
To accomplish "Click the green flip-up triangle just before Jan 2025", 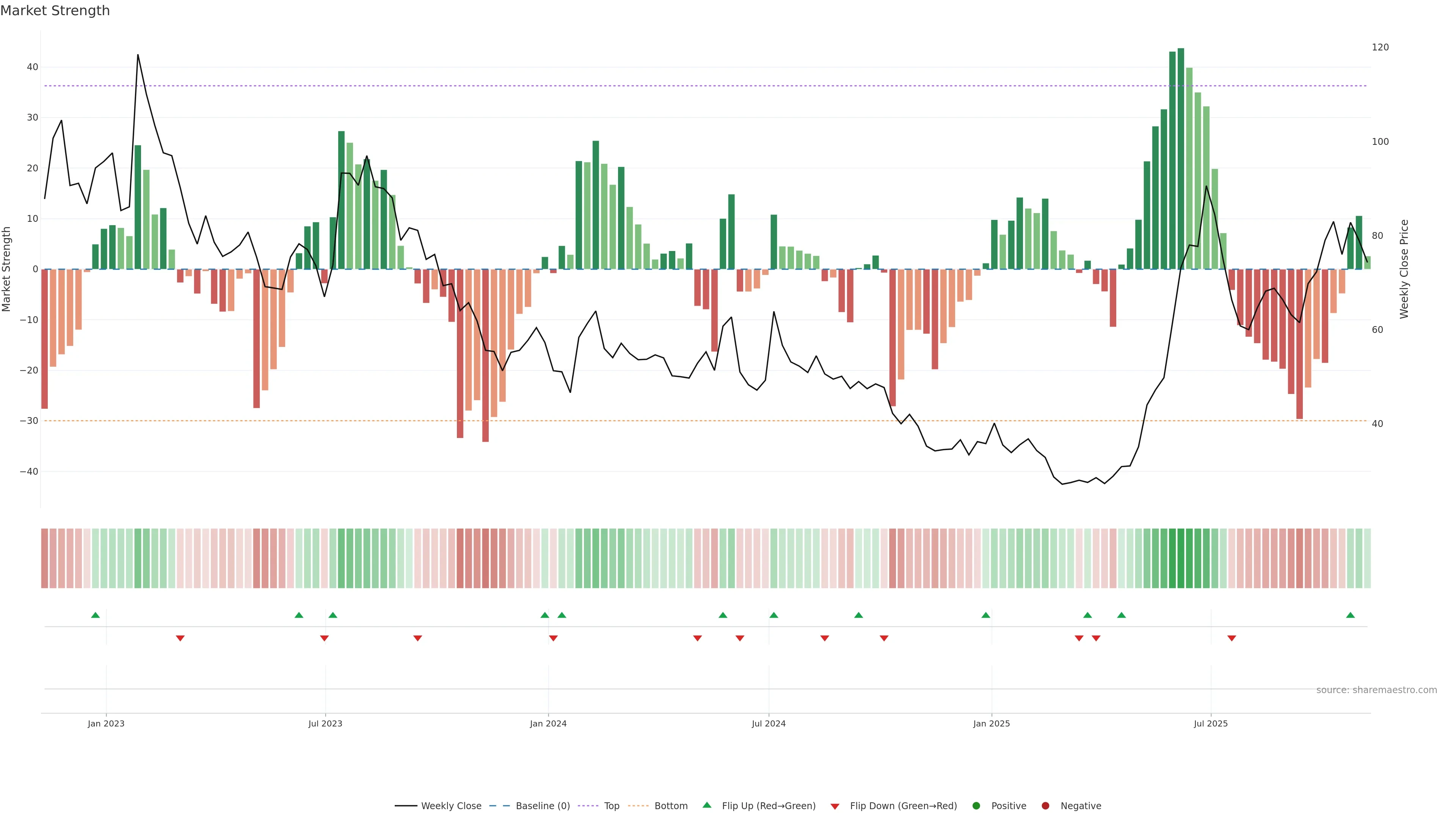I will tap(986, 615).
